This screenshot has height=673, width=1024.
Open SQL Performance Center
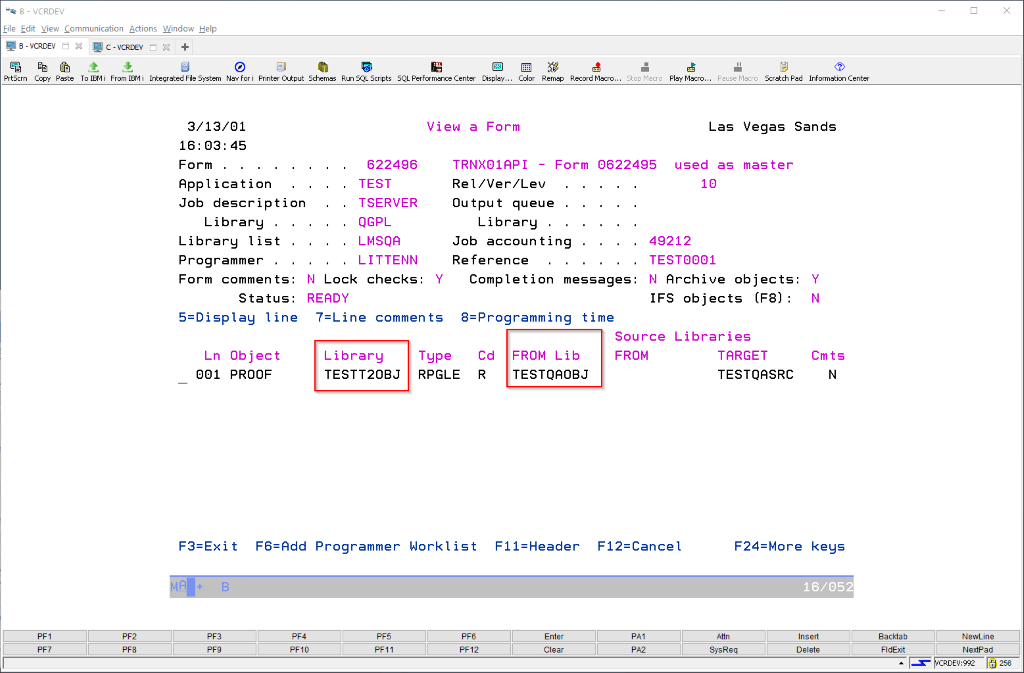(x=436, y=71)
